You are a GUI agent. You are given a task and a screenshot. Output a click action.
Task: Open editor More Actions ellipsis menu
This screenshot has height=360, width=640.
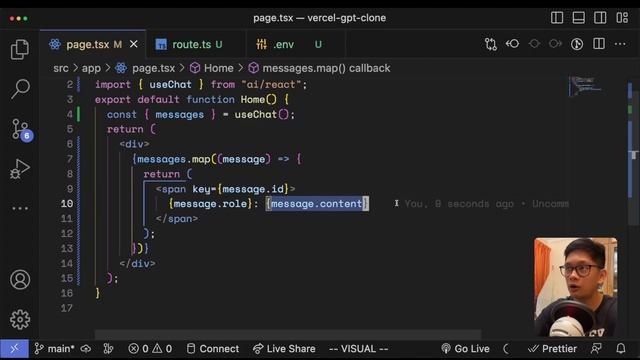click(620, 44)
